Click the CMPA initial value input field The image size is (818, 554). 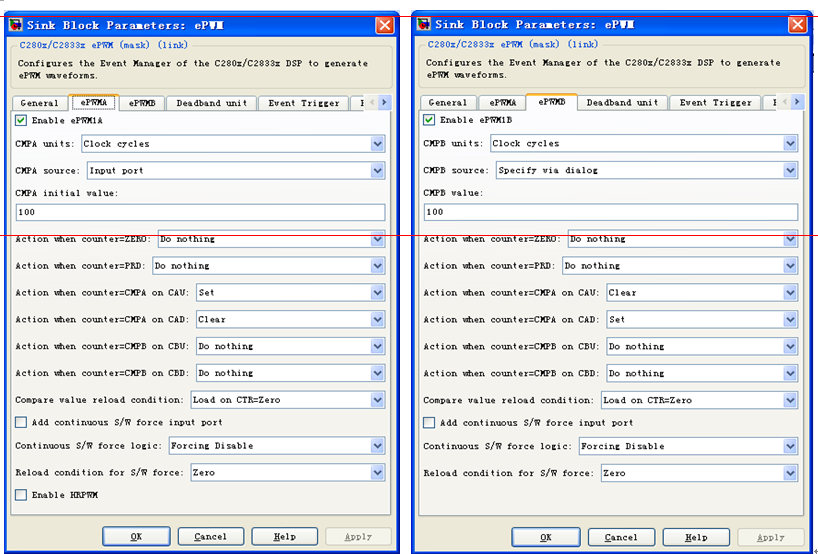tap(200, 212)
